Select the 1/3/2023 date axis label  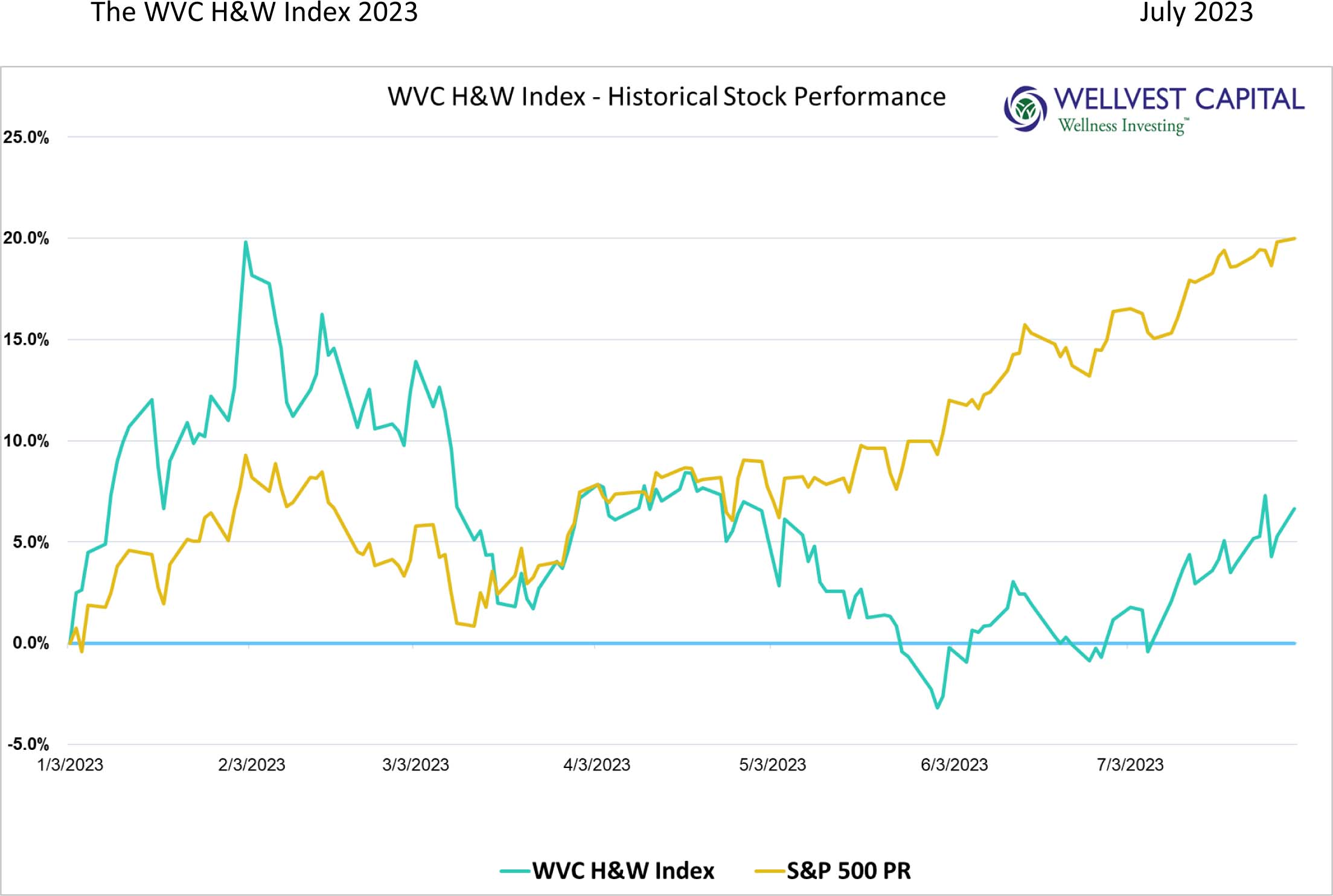[70, 765]
